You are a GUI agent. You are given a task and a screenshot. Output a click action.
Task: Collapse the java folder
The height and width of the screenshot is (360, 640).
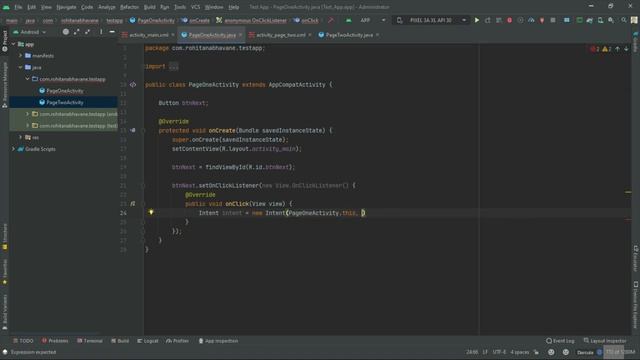20,67
